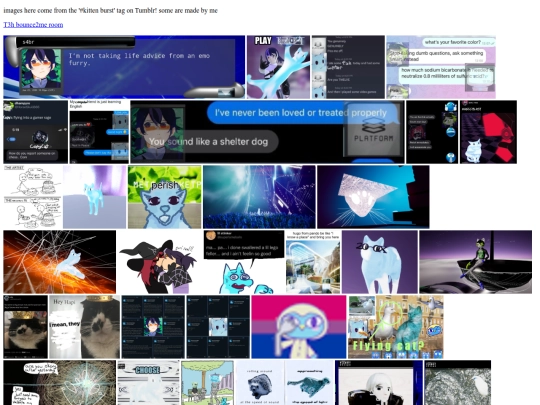The width and height of the screenshot is (540, 405).
Task: Open the dark chat thumbnail with blue avatars
Action: point(432,132)
